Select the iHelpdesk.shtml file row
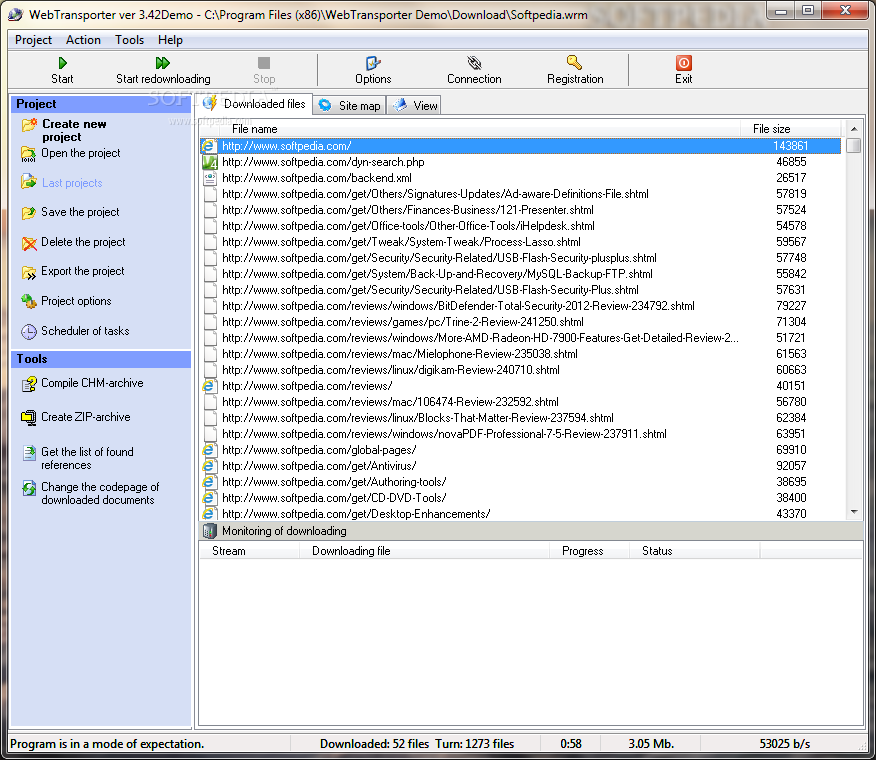Viewport: 876px width, 760px height. coord(521,226)
